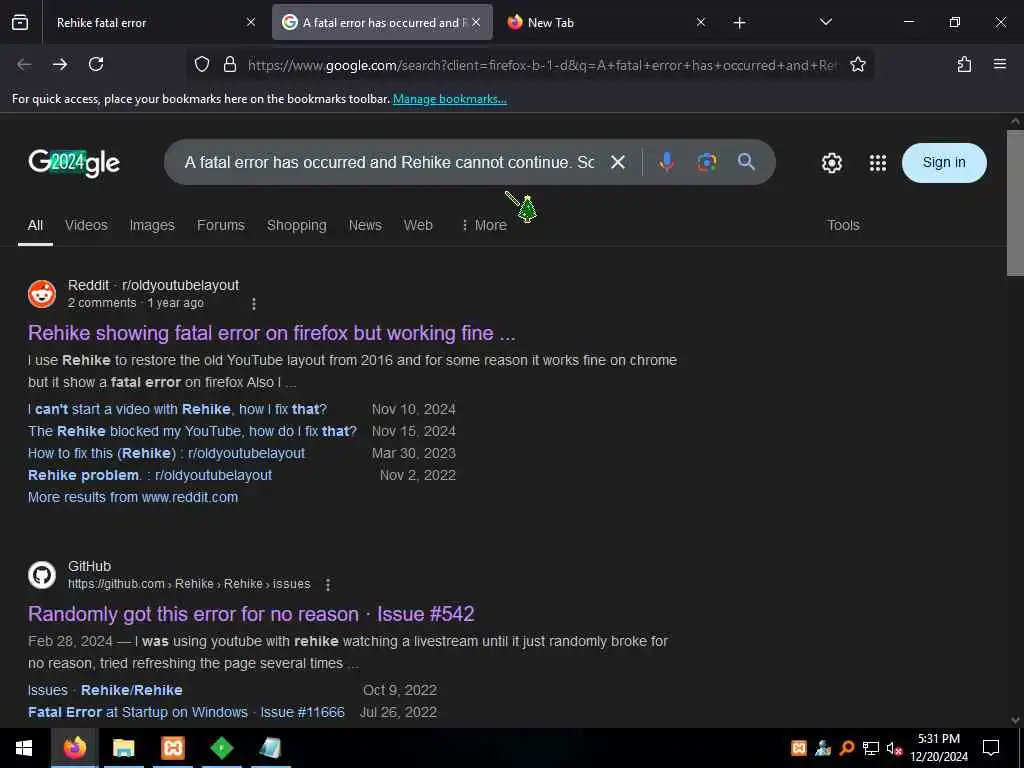Clear the Google search box text

click(618, 162)
